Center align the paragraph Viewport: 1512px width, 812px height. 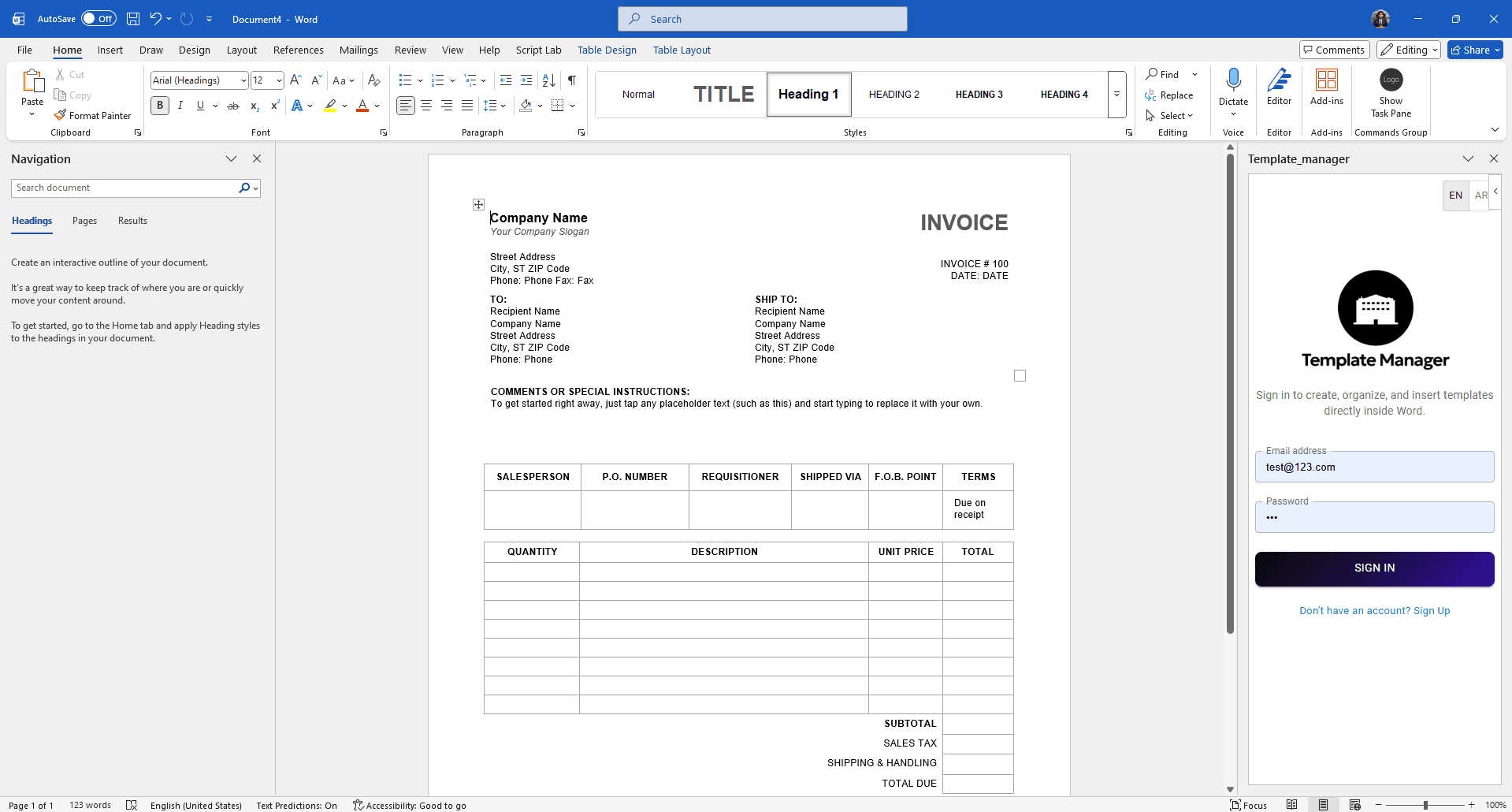pos(426,106)
